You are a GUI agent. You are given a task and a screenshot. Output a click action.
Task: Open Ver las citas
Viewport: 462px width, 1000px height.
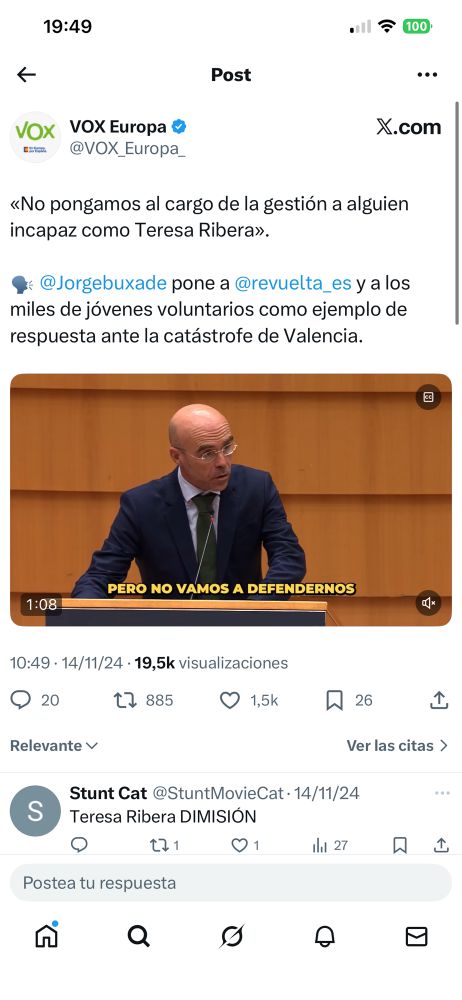[x=398, y=746]
